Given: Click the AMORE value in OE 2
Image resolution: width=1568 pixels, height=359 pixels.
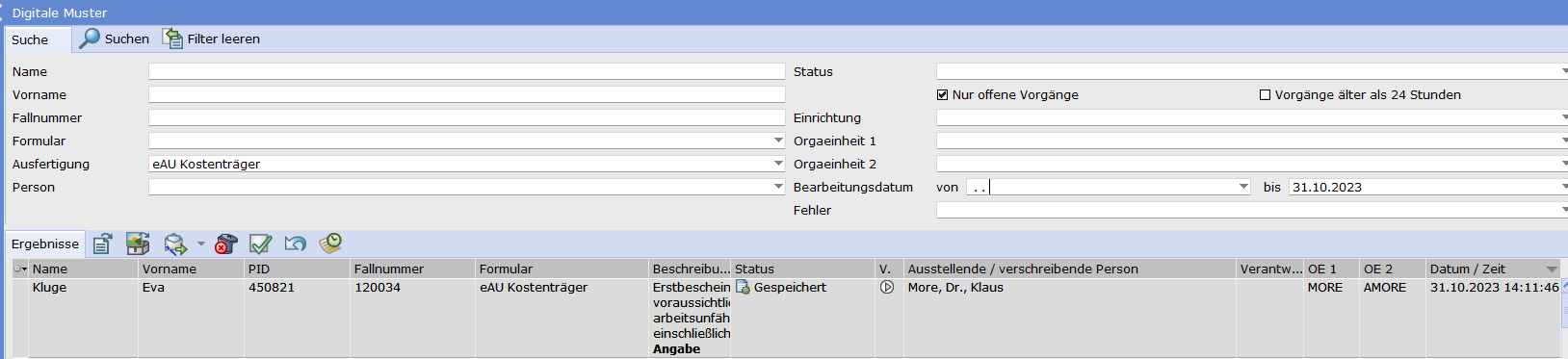Looking at the screenshot, I should point(1385,287).
